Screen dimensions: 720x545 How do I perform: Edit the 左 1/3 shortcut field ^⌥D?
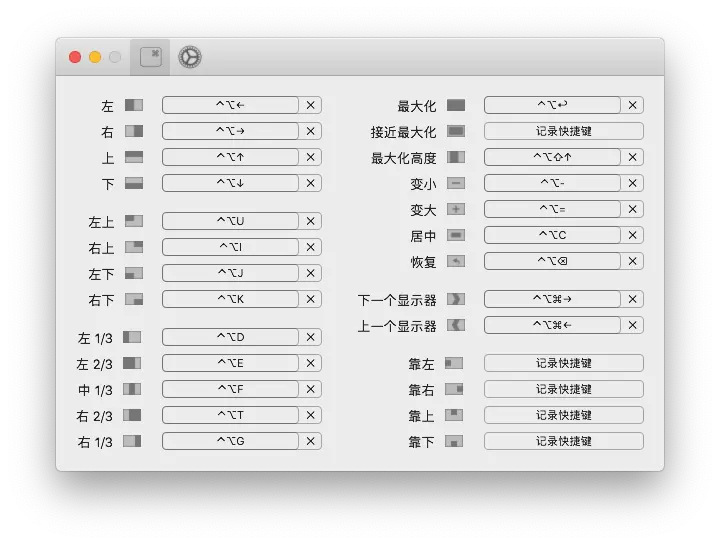pos(230,337)
